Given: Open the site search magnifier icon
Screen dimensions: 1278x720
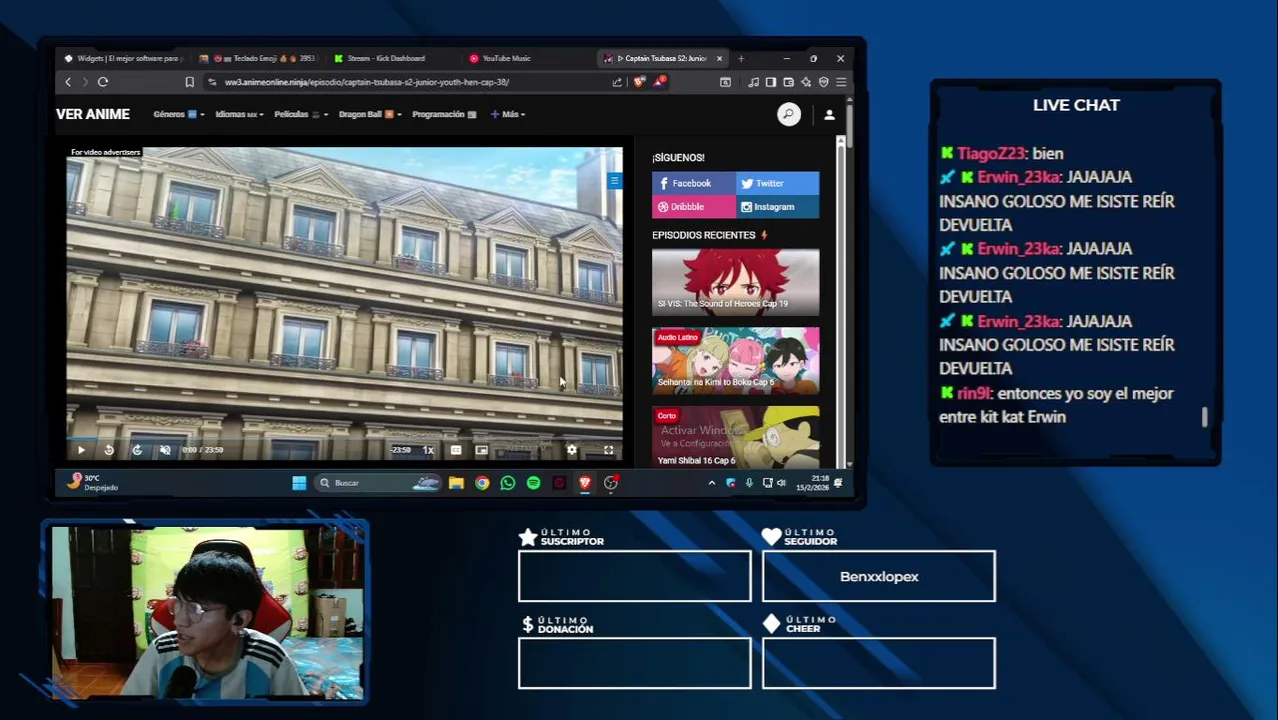Looking at the screenshot, I should pyautogui.click(x=789, y=115).
